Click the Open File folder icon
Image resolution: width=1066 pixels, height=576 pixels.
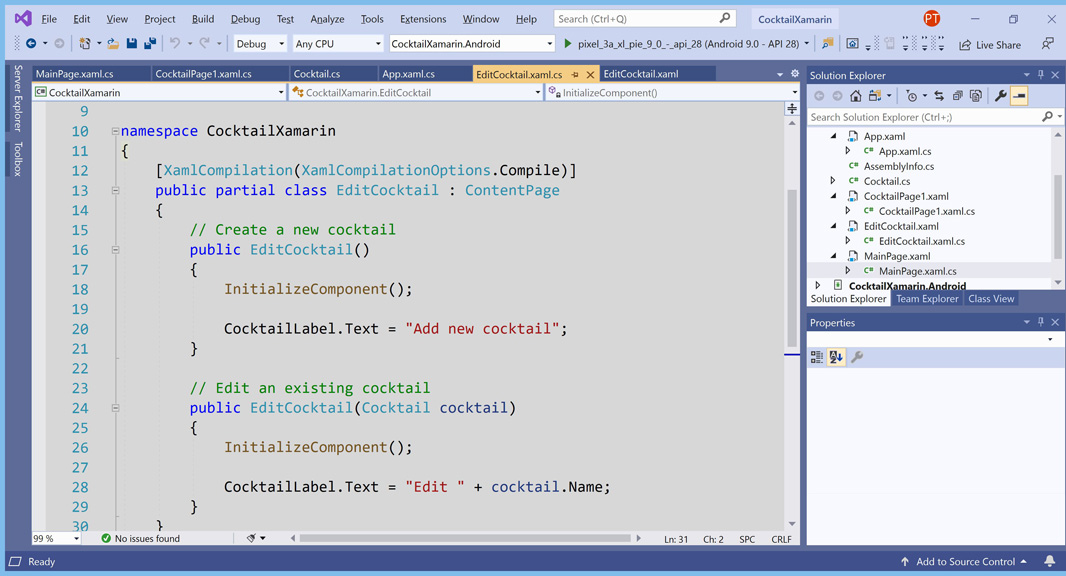coord(113,44)
